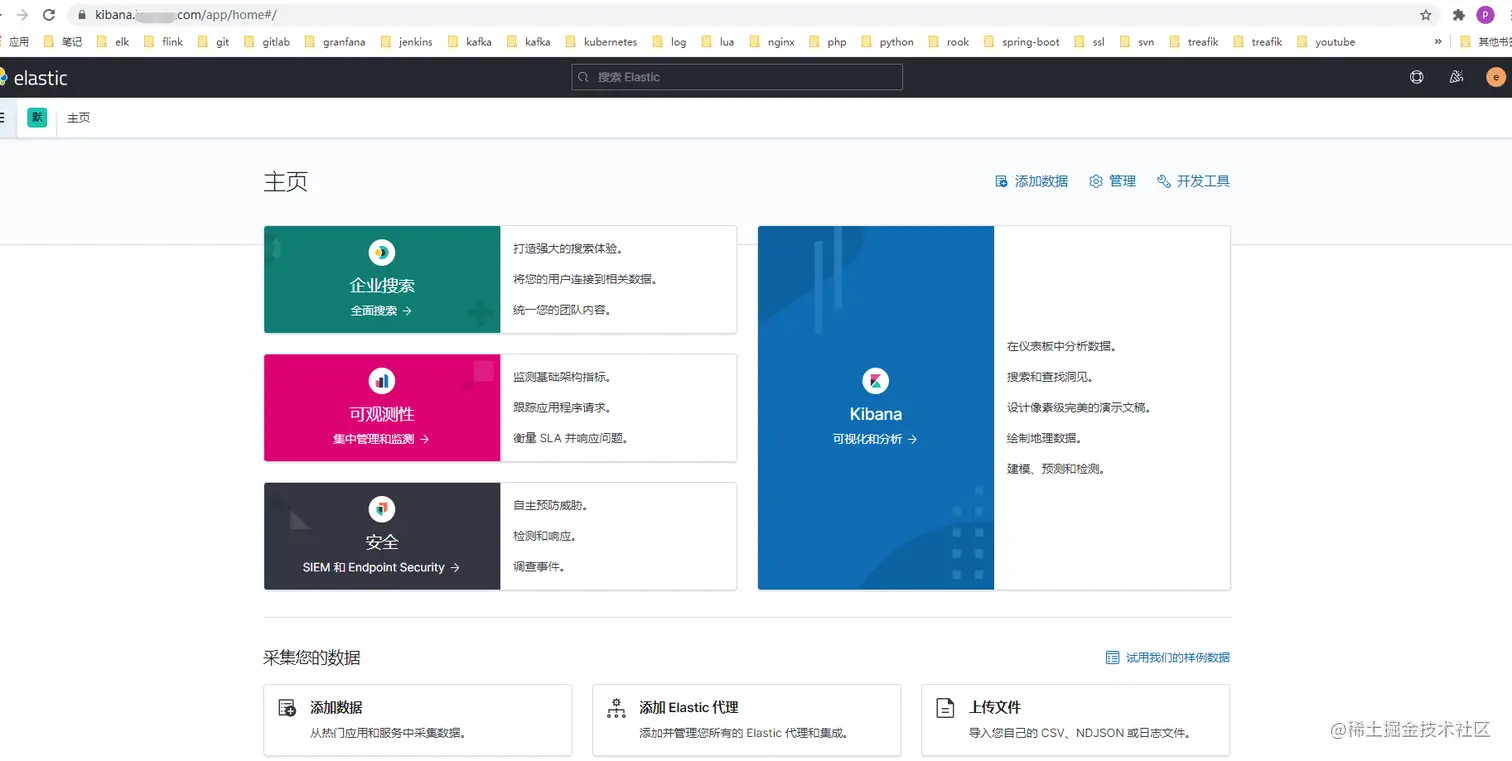Viewport: 1512px width, 761px height.
Task: Open the youtube bookmark folder
Action: coord(1326,42)
